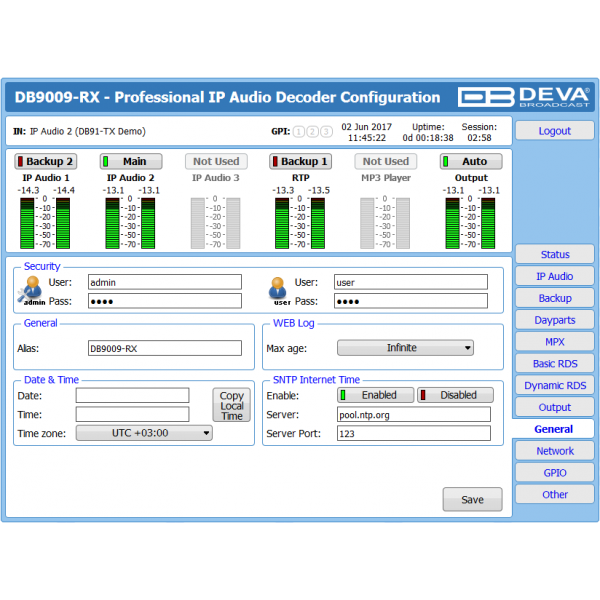The height and width of the screenshot is (600, 600).
Task: Click the Alias input field
Action: coord(165,348)
